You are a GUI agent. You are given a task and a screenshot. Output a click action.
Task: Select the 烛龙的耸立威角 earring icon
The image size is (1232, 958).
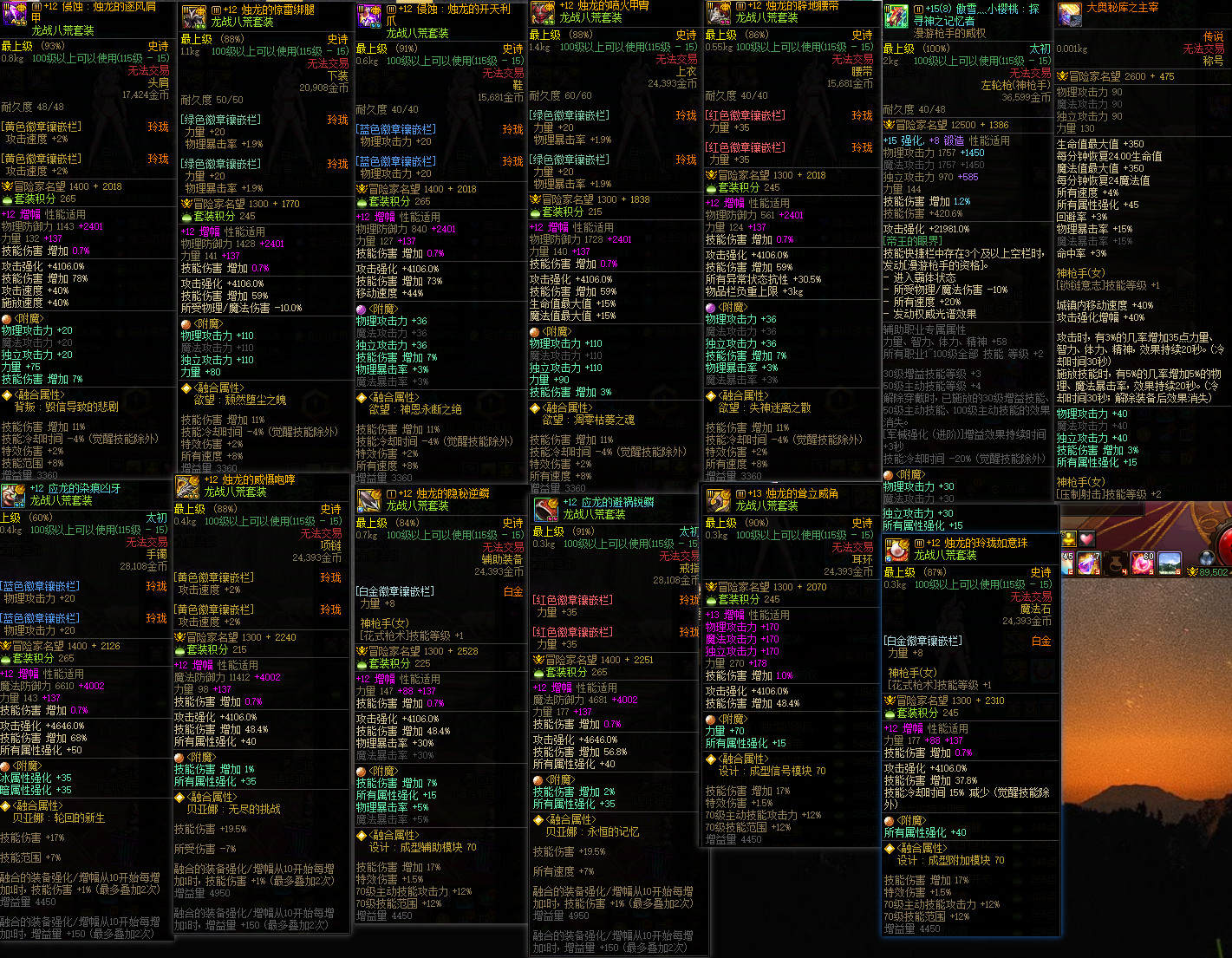coord(718,500)
